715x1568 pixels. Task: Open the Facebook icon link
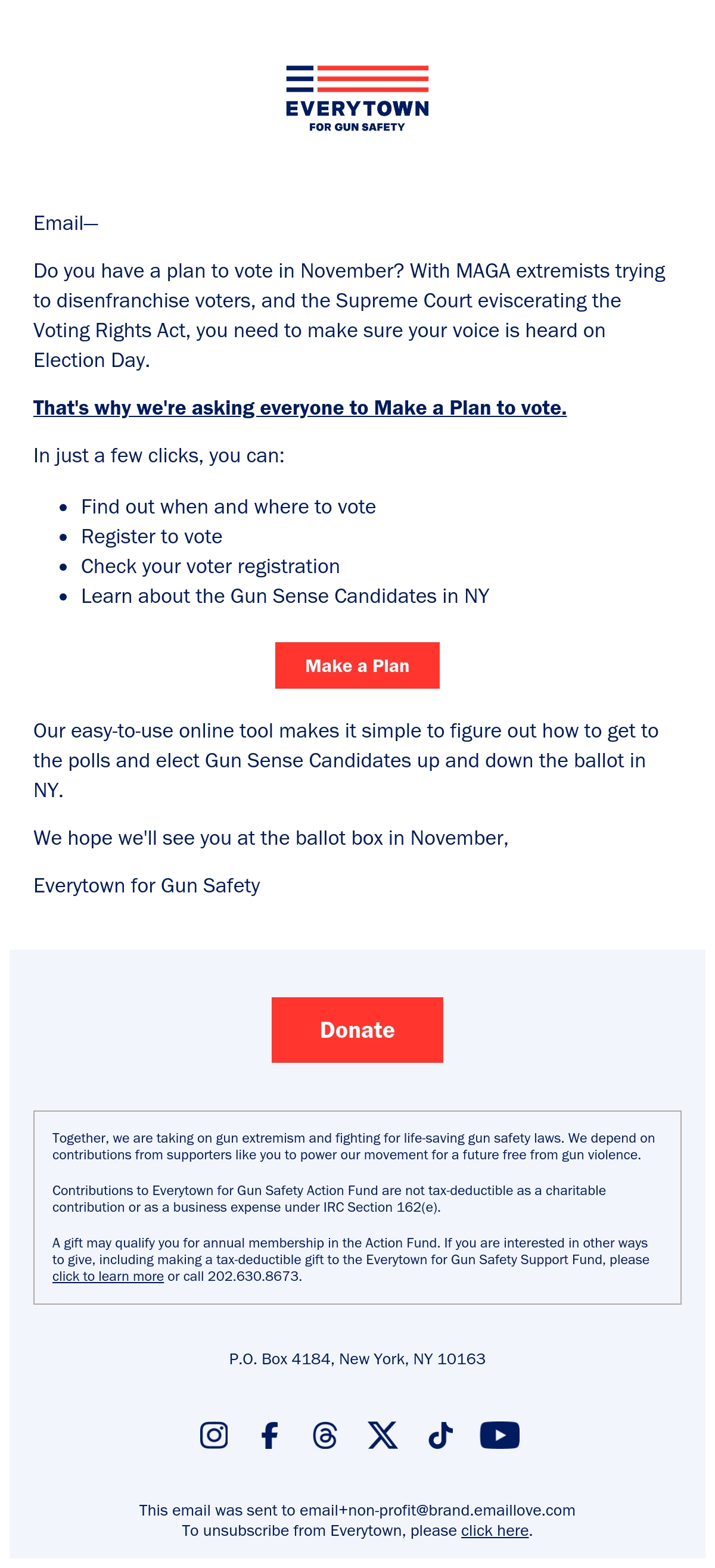point(269,1435)
